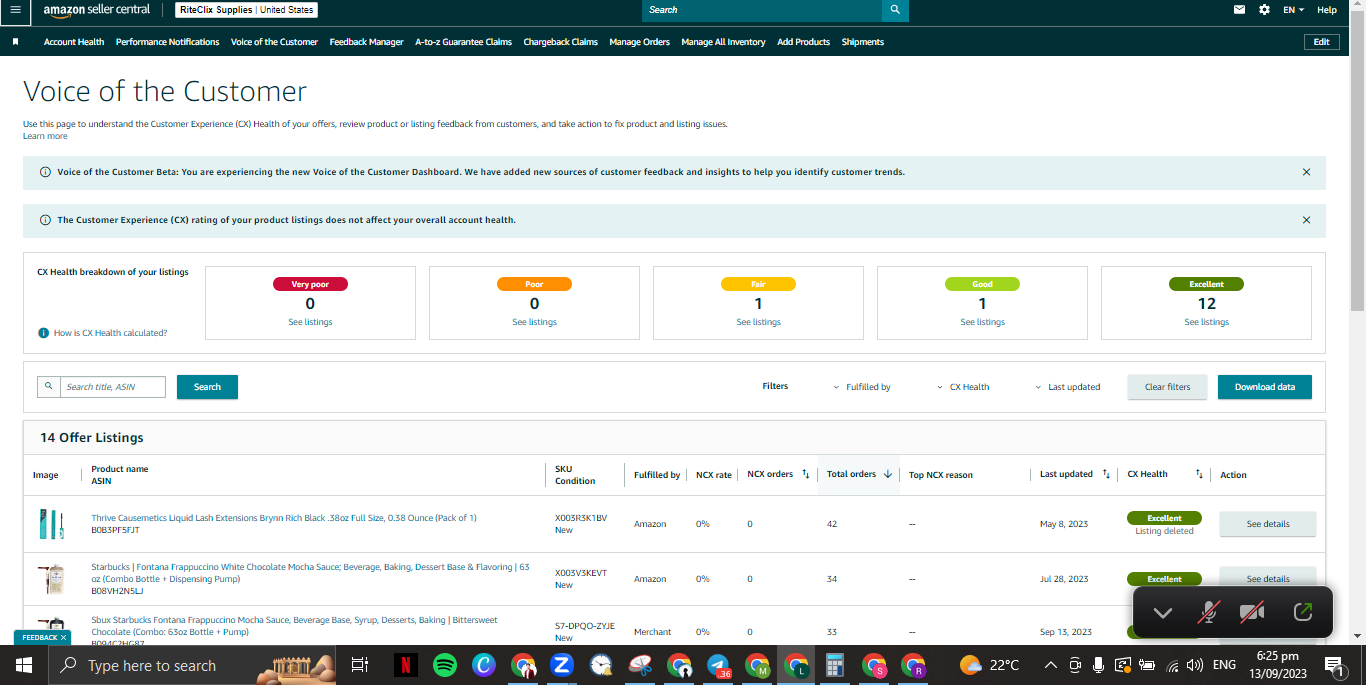
Task: Open the taskbar clock app icon
Action: click(x=600, y=665)
